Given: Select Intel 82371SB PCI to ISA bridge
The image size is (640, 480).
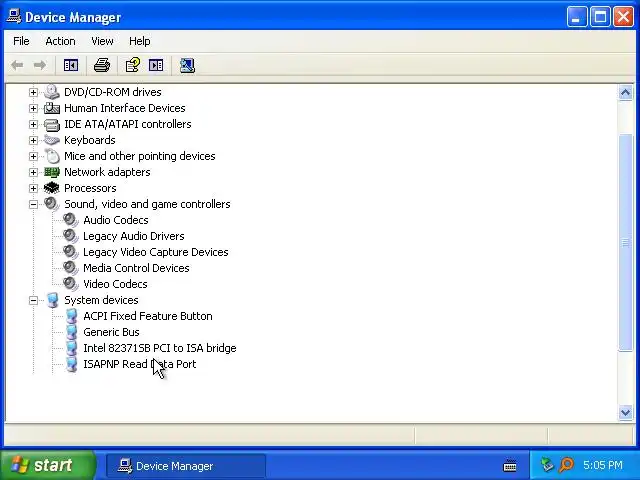Looking at the screenshot, I should (160, 348).
